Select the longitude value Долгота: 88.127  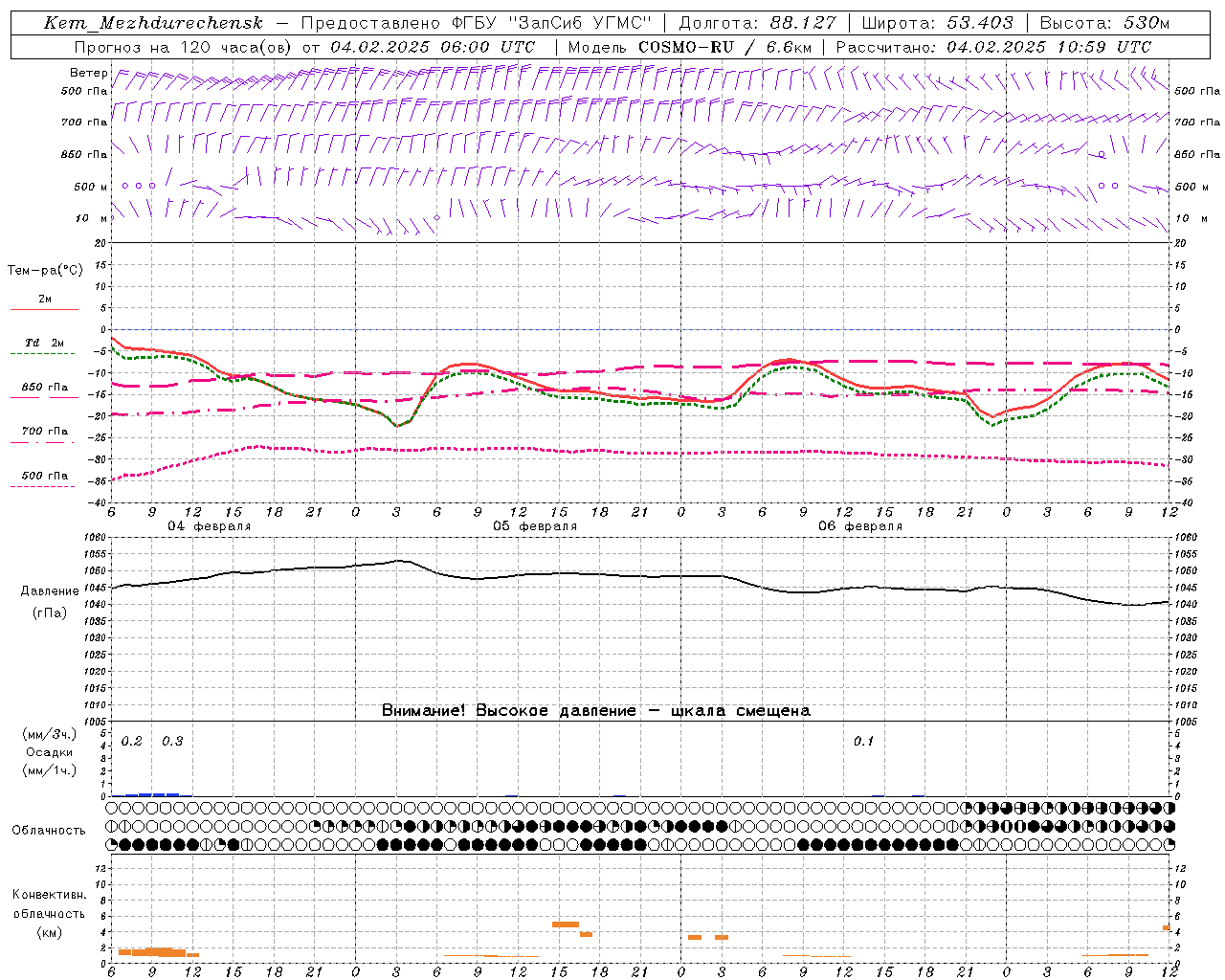(757, 23)
